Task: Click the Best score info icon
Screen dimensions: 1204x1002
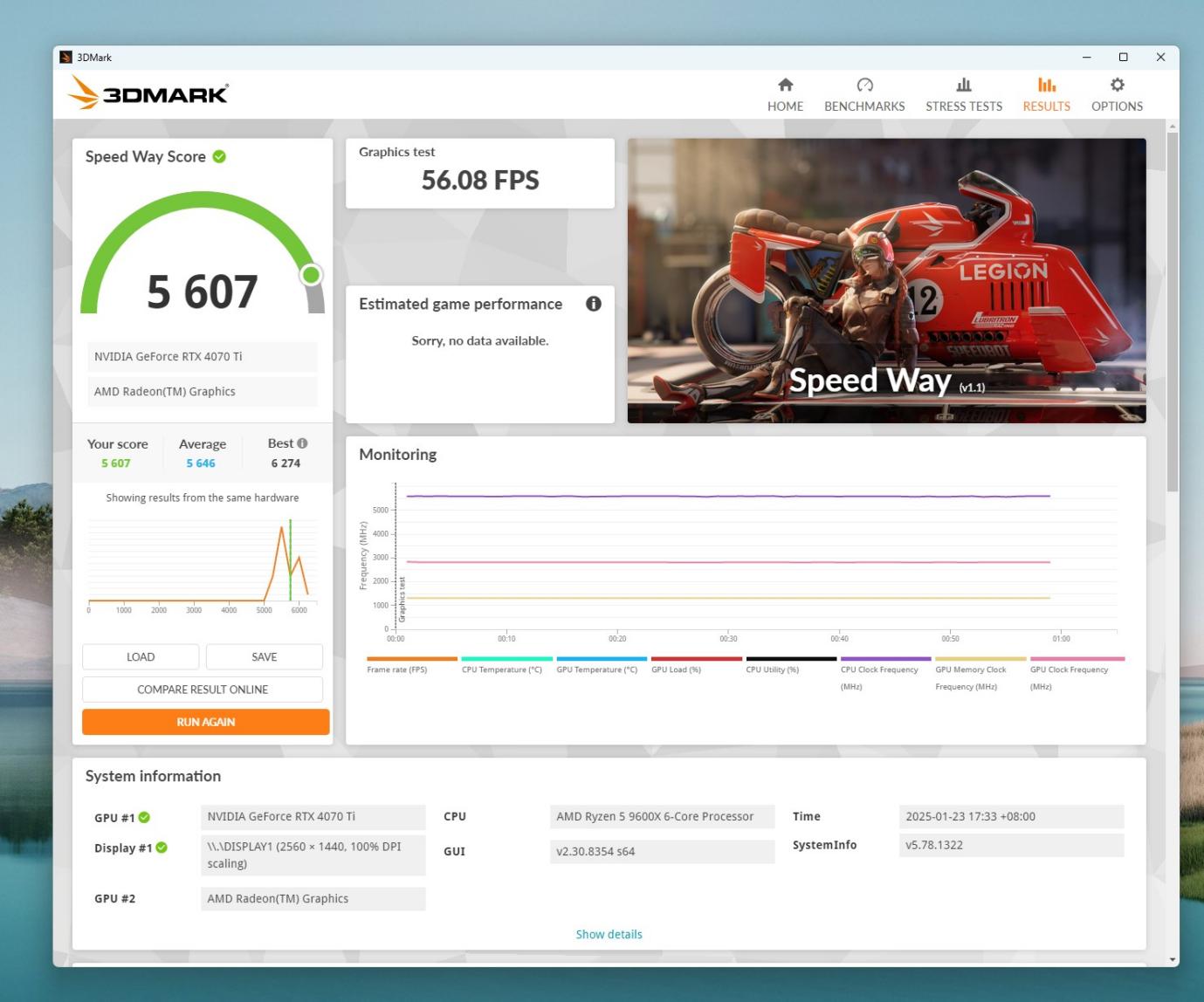Action: (x=302, y=443)
